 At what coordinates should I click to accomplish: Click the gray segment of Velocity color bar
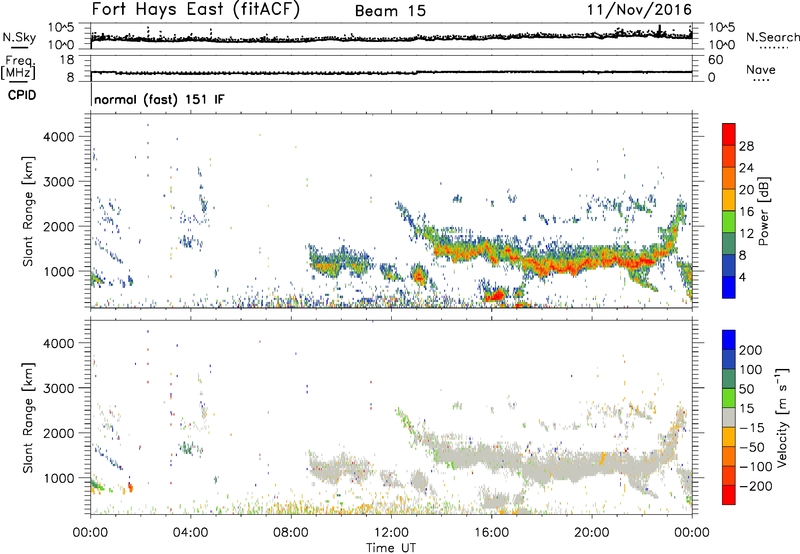pyautogui.click(x=729, y=417)
